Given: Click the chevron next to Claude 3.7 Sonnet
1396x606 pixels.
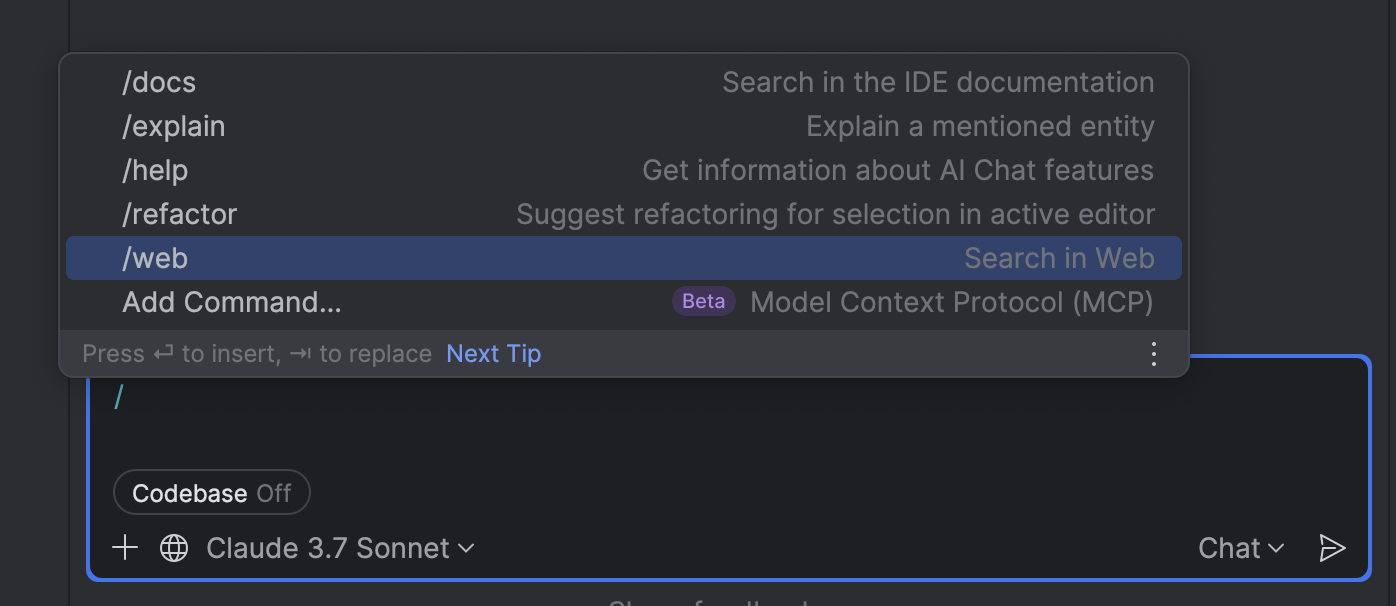Looking at the screenshot, I should tap(466, 548).
